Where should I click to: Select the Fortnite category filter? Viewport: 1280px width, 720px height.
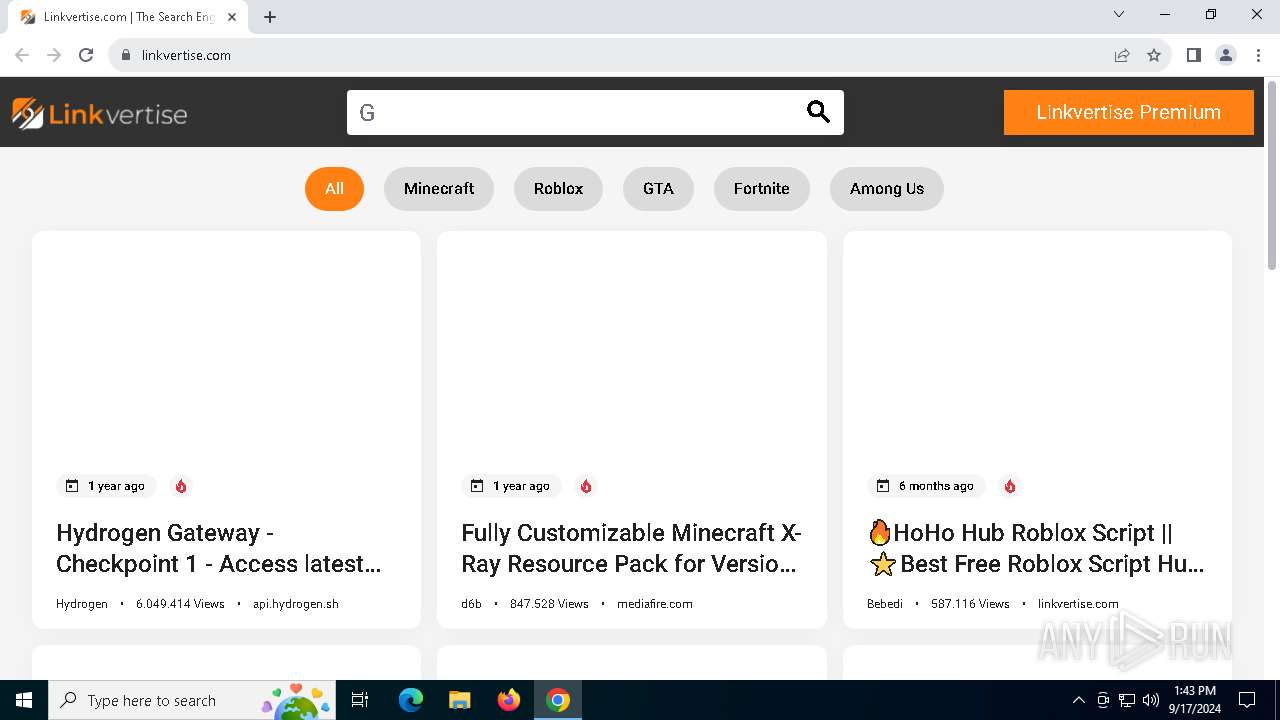click(762, 188)
